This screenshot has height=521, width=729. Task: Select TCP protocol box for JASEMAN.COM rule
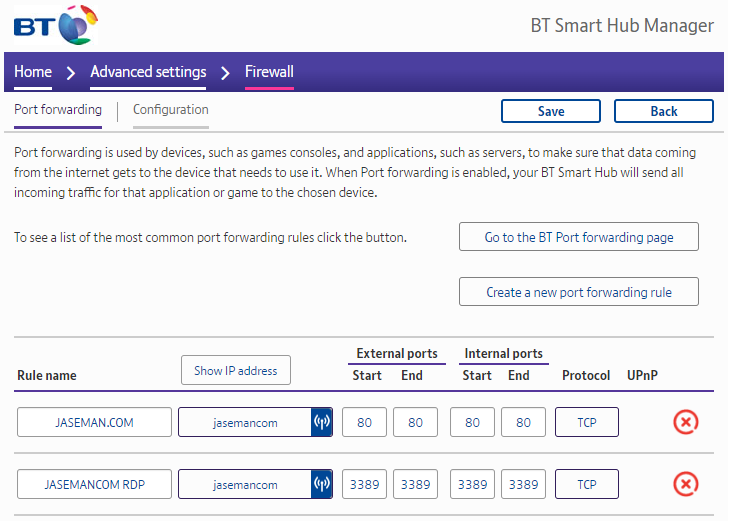pos(587,422)
